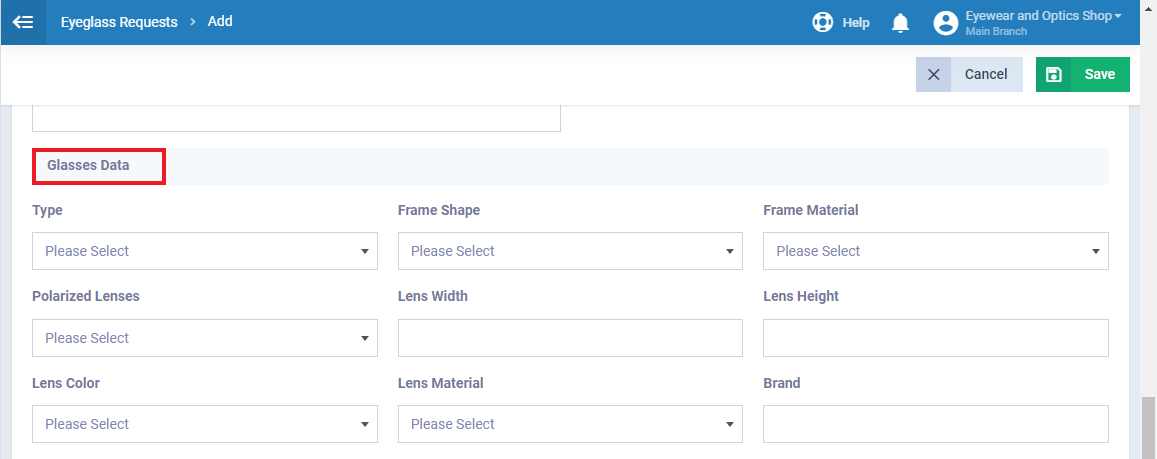Click the Cancel button
The image size is (1157, 459).
tap(970, 75)
